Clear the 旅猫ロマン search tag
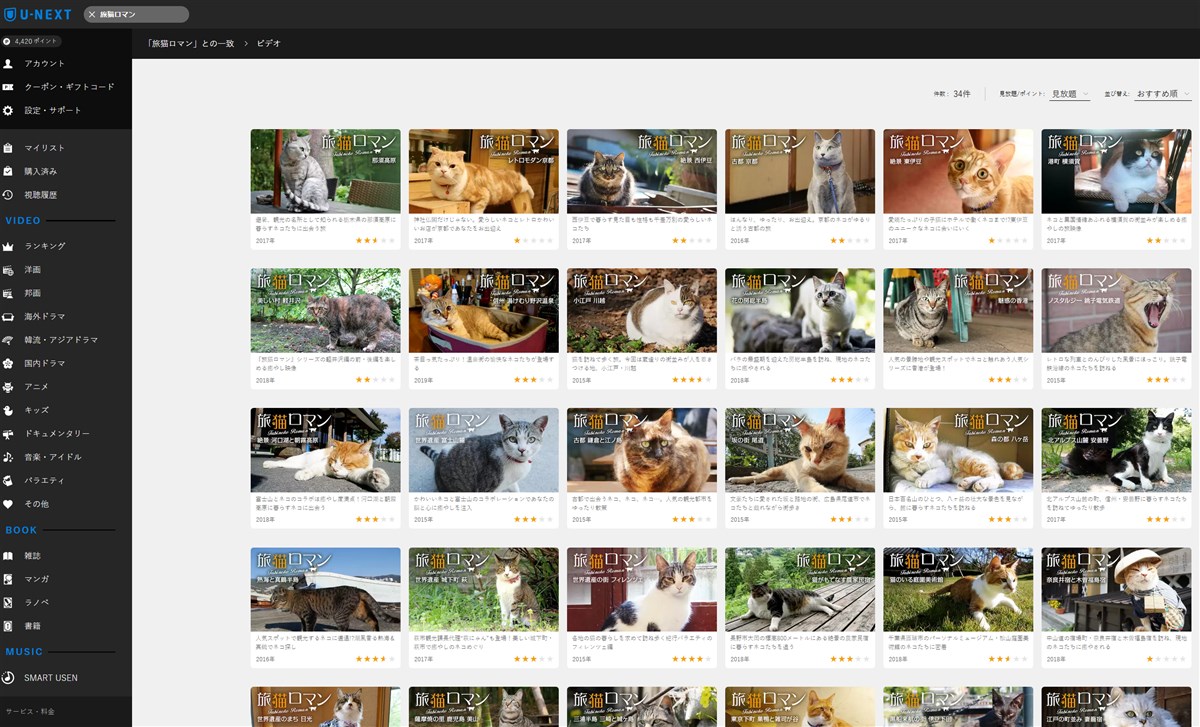Viewport: 1200px width, 727px height. 92,14
